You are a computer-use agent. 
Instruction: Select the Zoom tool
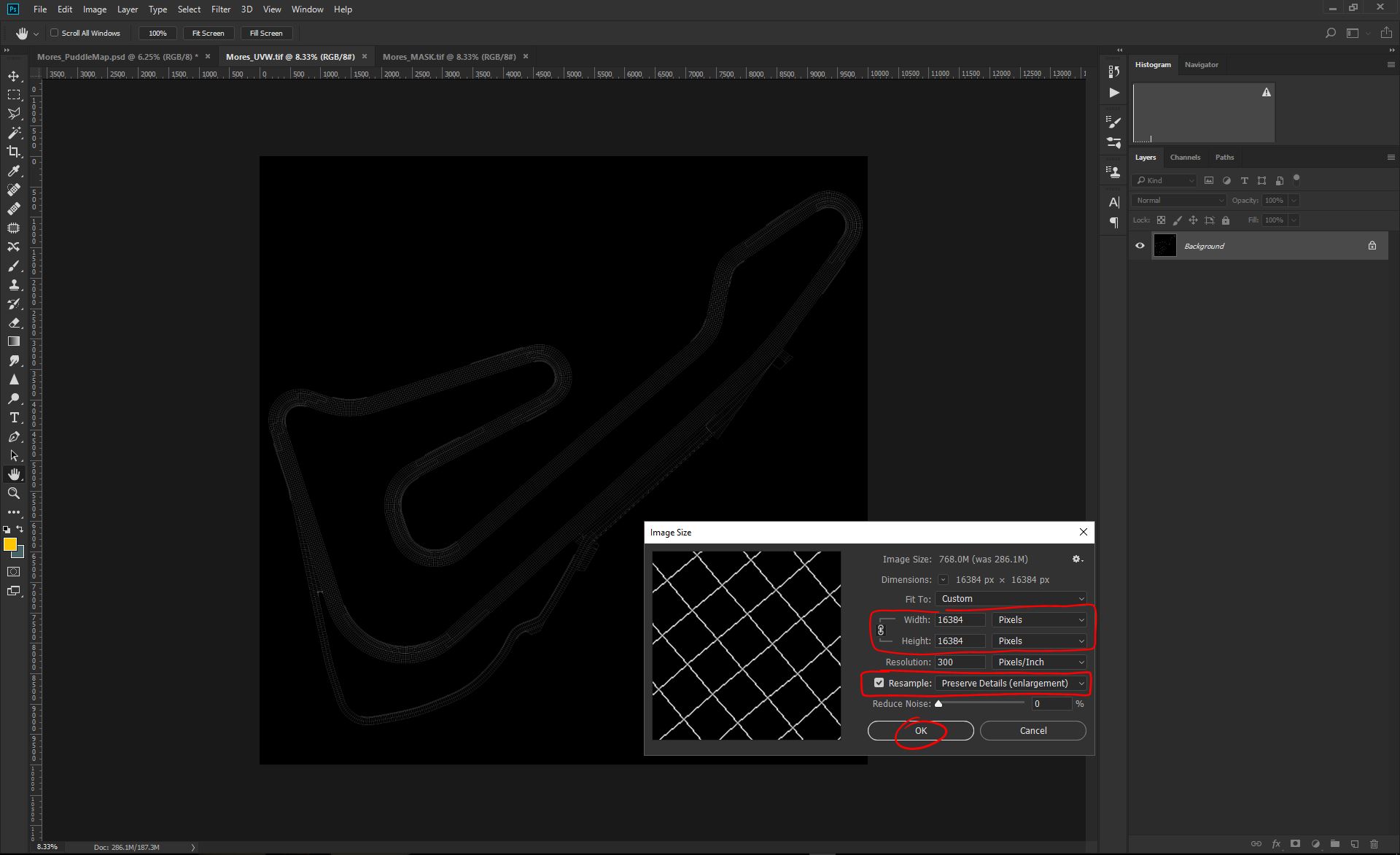click(x=14, y=493)
